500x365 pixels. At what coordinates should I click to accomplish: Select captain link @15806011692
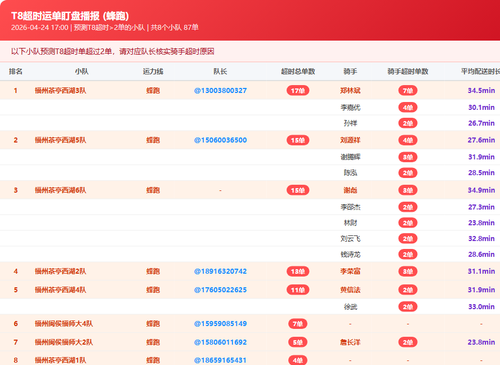[x=220, y=342]
